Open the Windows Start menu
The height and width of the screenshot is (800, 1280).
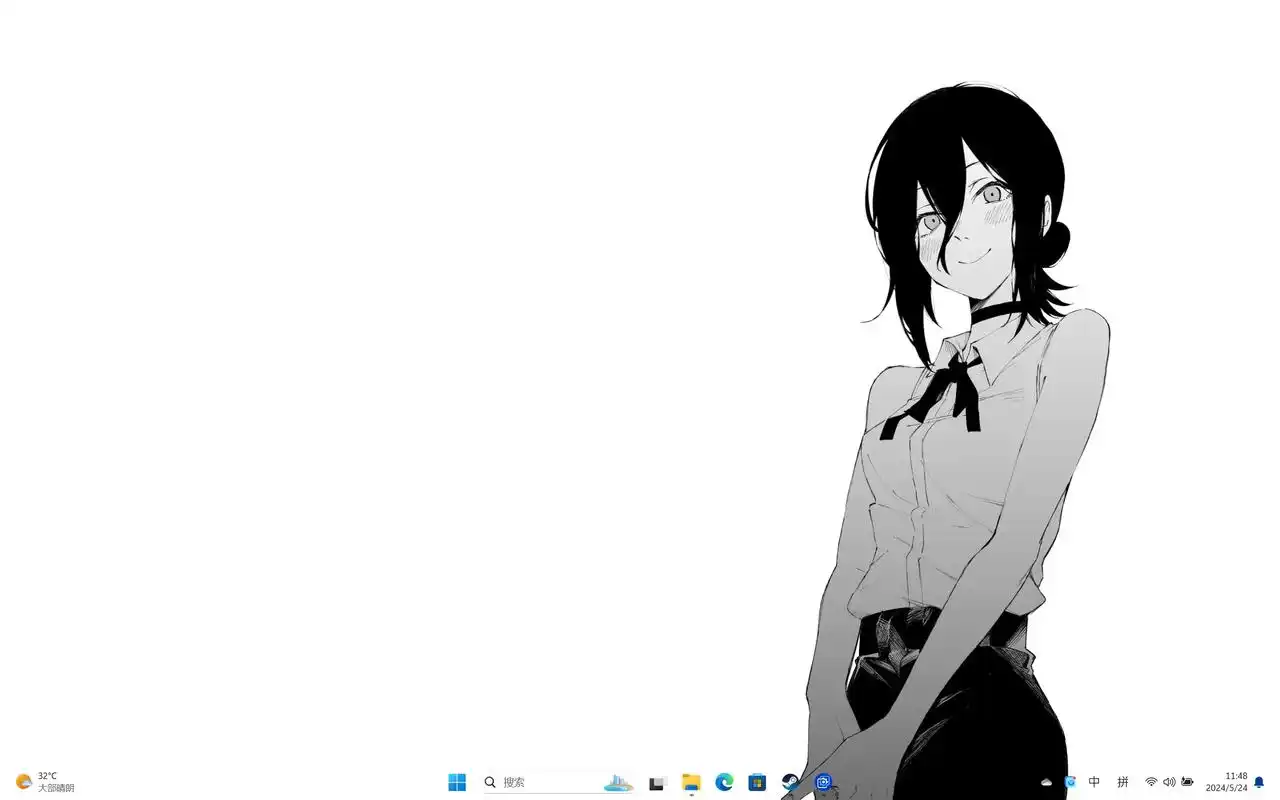(457, 782)
